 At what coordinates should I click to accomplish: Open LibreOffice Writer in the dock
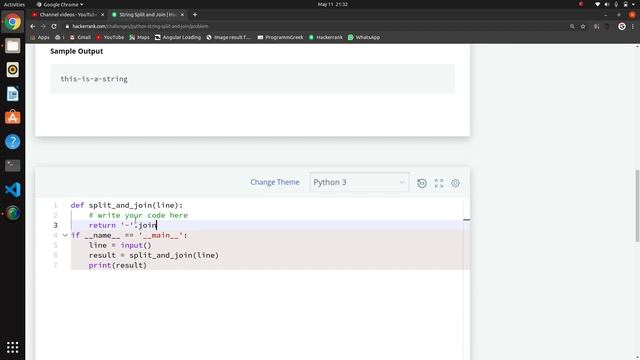pyautogui.click(x=13, y=94)
